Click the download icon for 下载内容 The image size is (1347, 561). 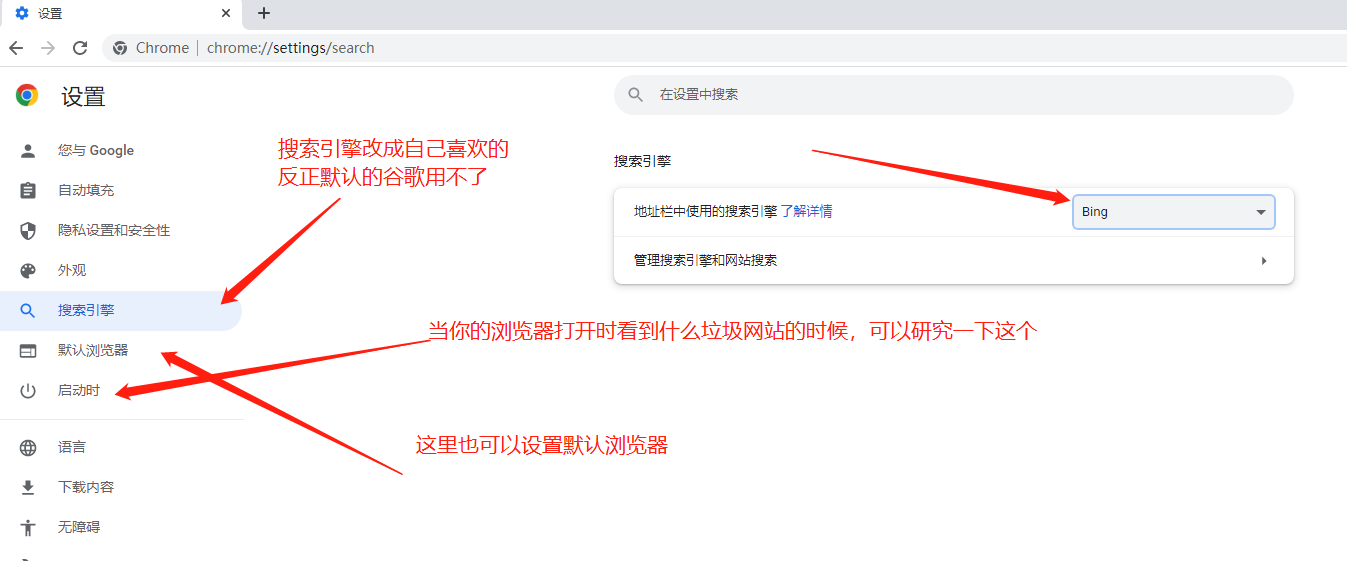pos(28,488)
